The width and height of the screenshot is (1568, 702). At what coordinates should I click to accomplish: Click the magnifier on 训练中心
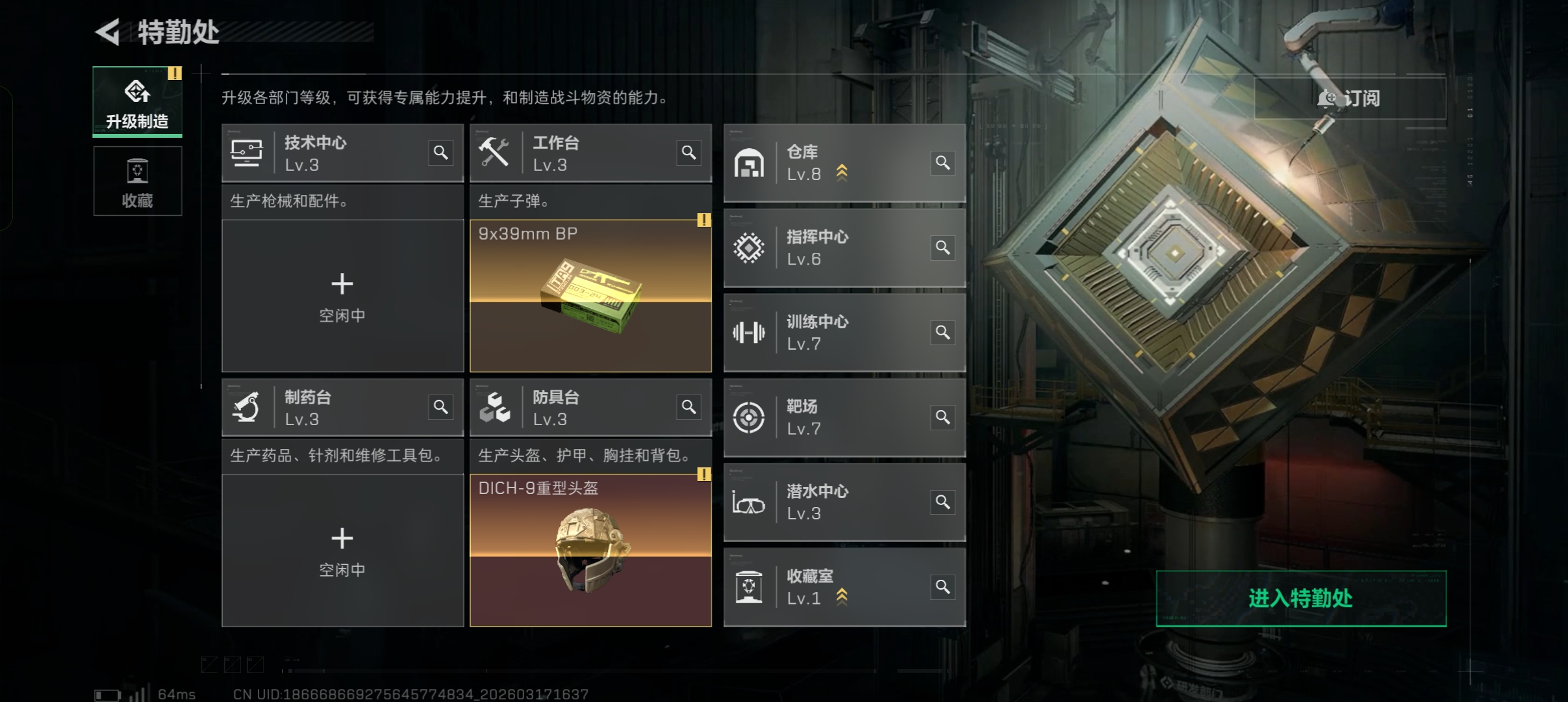point(943,332)
